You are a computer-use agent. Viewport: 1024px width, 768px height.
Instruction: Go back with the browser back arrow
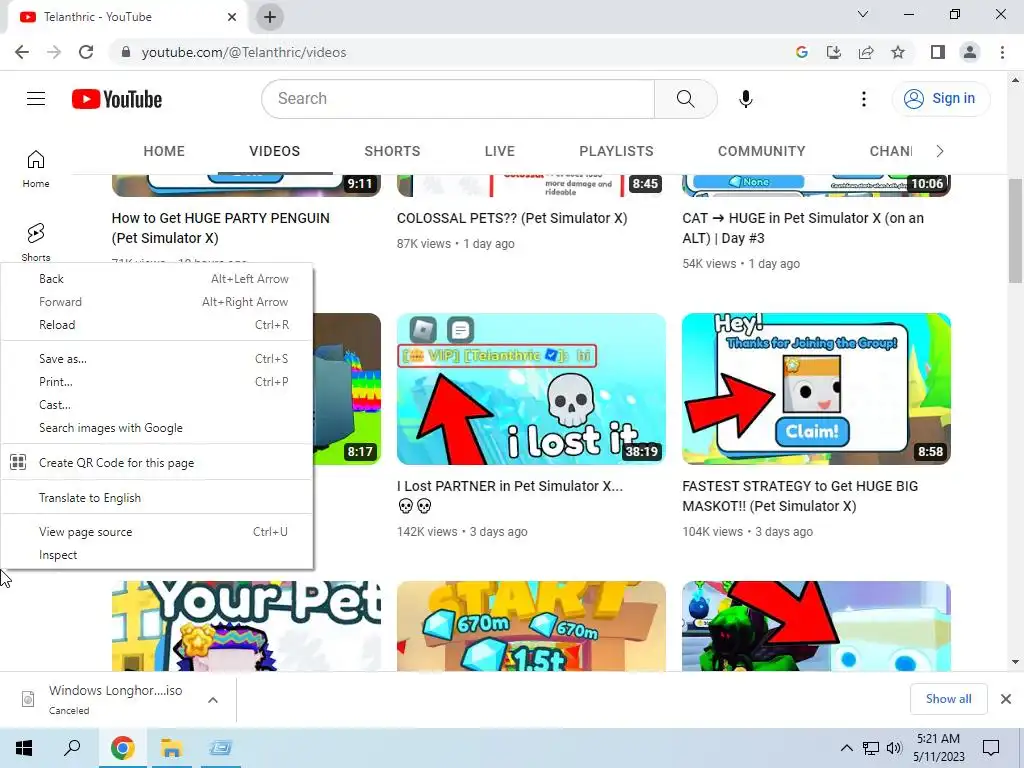(x=22, y=52)
